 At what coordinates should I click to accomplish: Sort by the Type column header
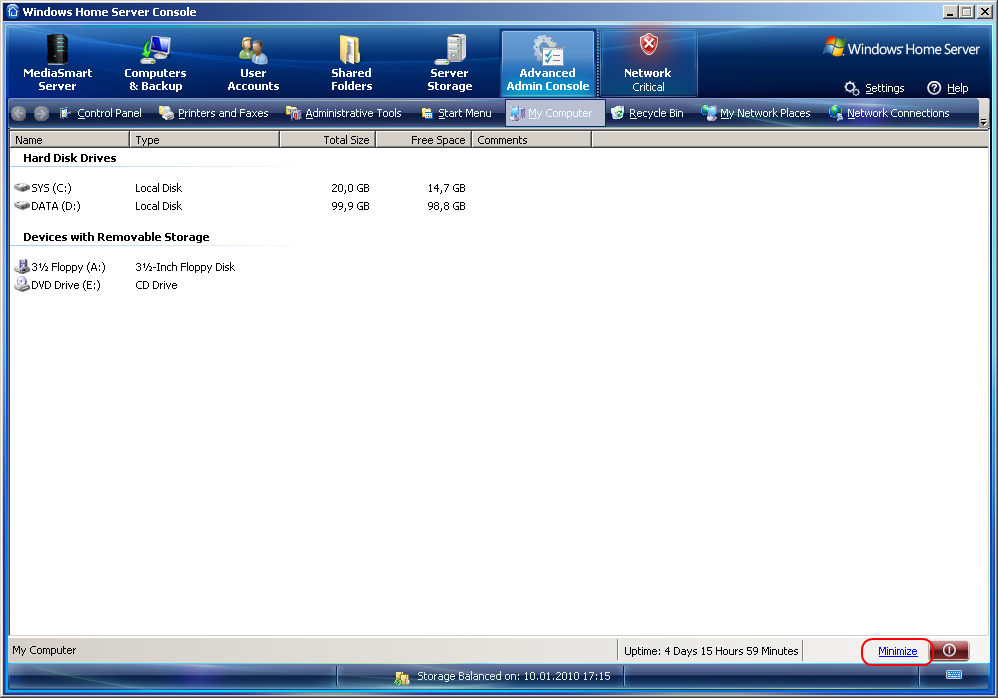tap(205, 139)
